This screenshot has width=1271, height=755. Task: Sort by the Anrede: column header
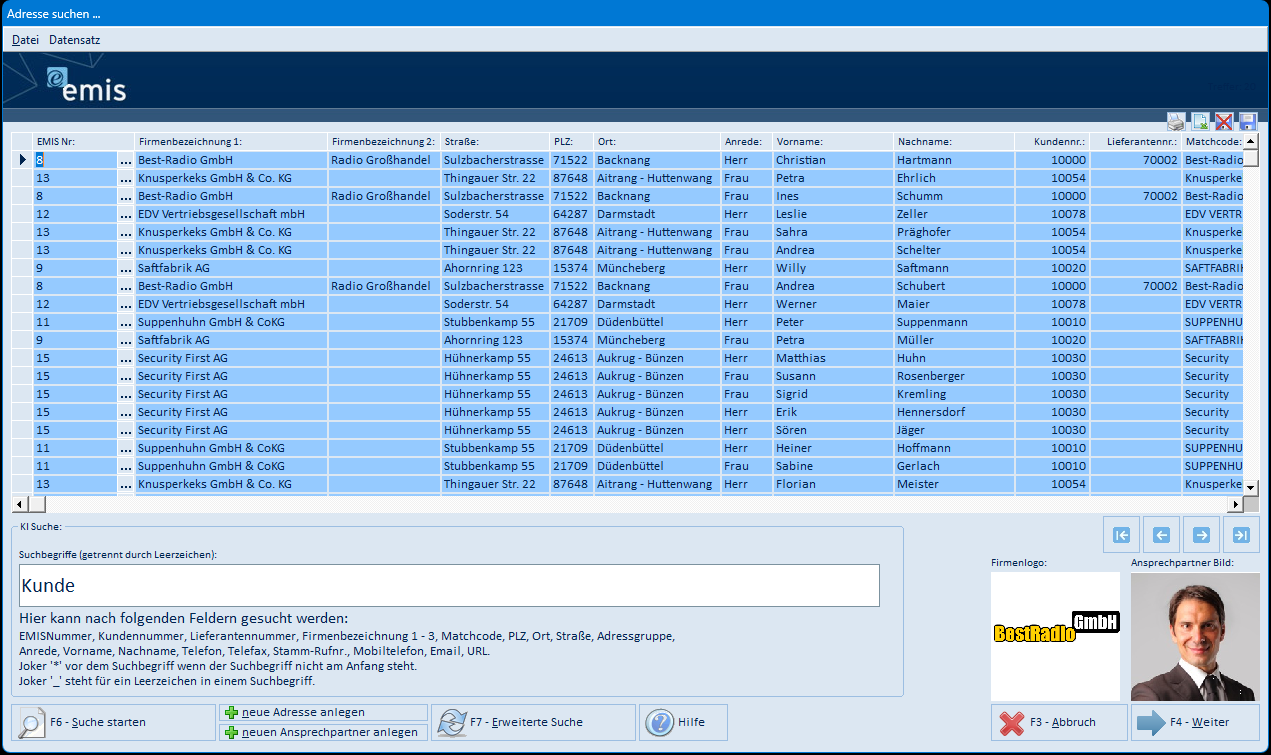[x=747, y=142]
